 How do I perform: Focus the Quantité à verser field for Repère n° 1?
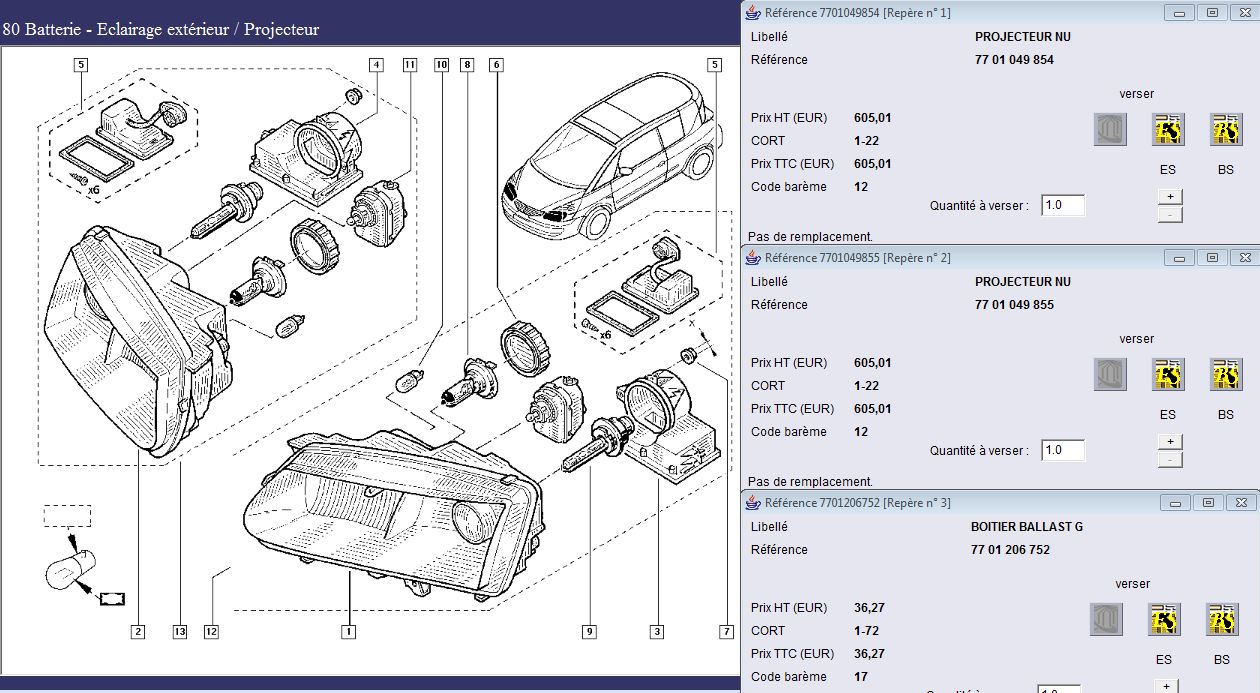(x=1062, y=205)
